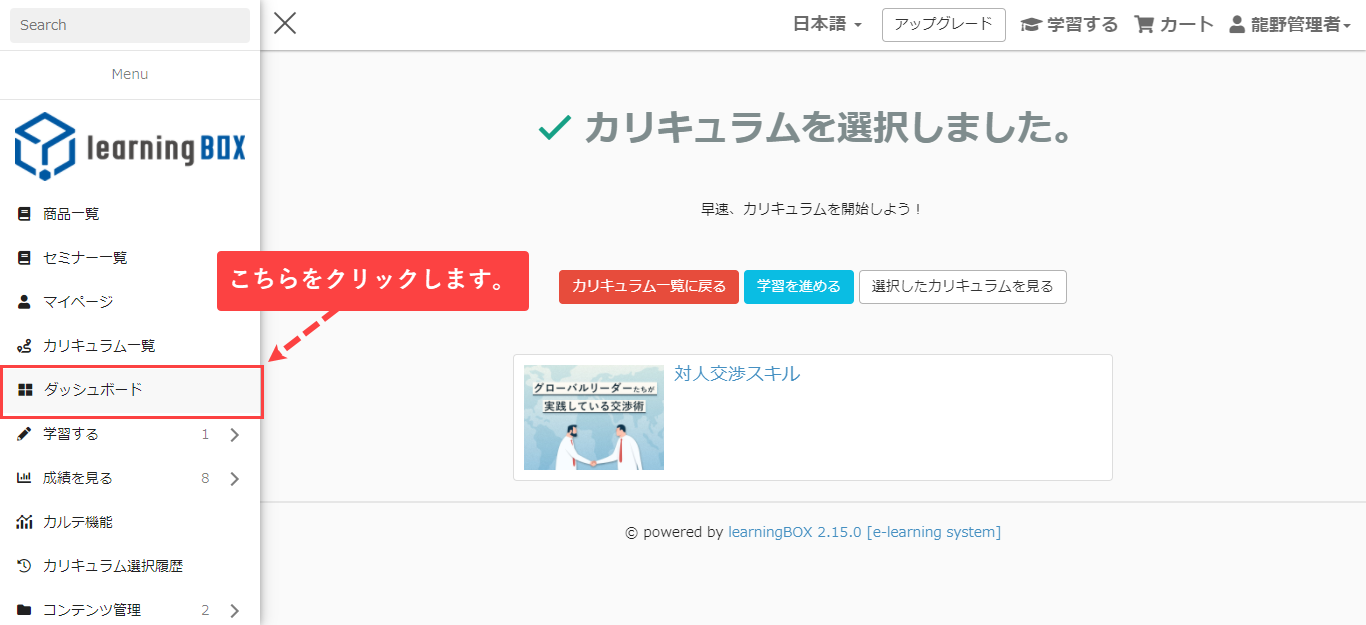This screenshot has width=1366, height=625.
Task: Expand the 成績を見る sidebar chevron
Action: point(234,479)
